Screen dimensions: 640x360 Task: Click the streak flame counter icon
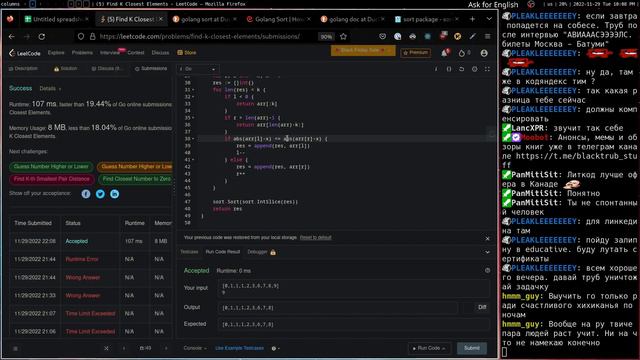pyautogui.click(x=462, y=53)
